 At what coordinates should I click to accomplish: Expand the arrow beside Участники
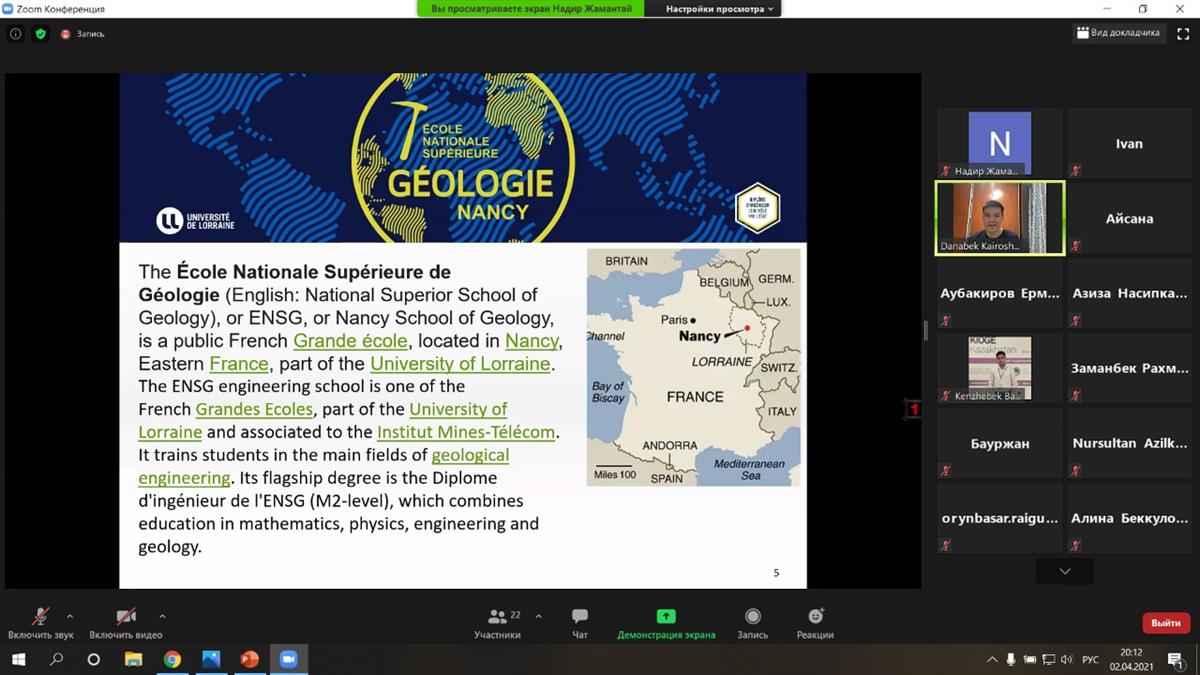(539, 616)
